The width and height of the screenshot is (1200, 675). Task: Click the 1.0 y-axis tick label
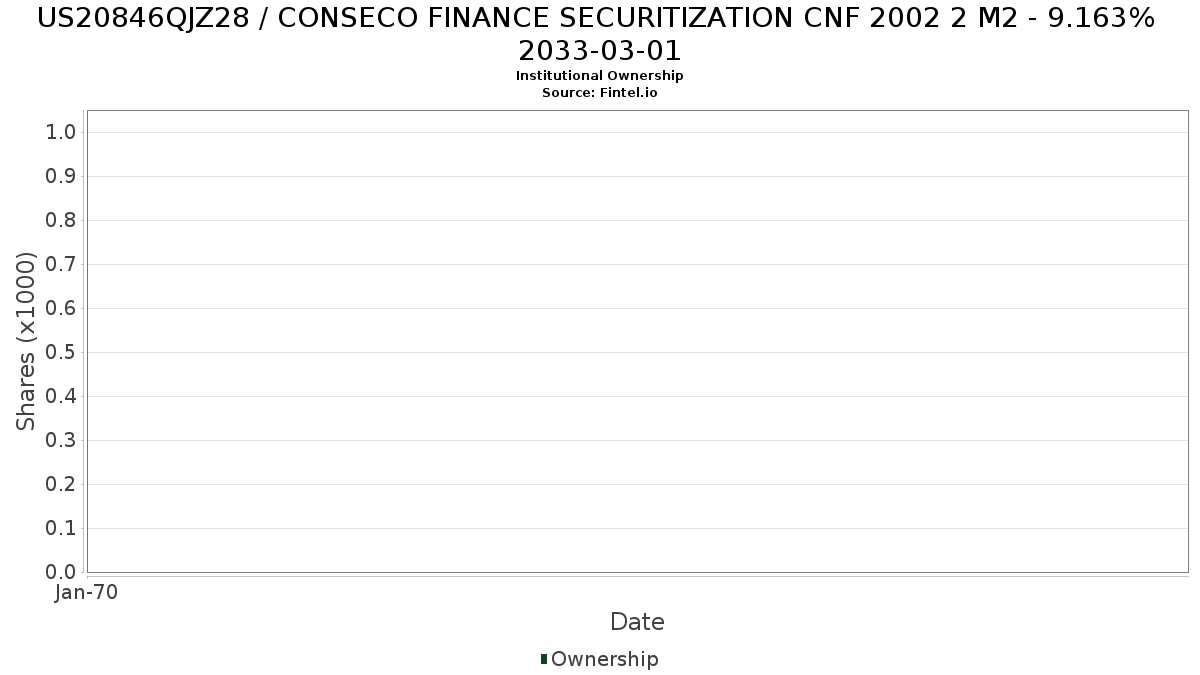pos(61,133)
